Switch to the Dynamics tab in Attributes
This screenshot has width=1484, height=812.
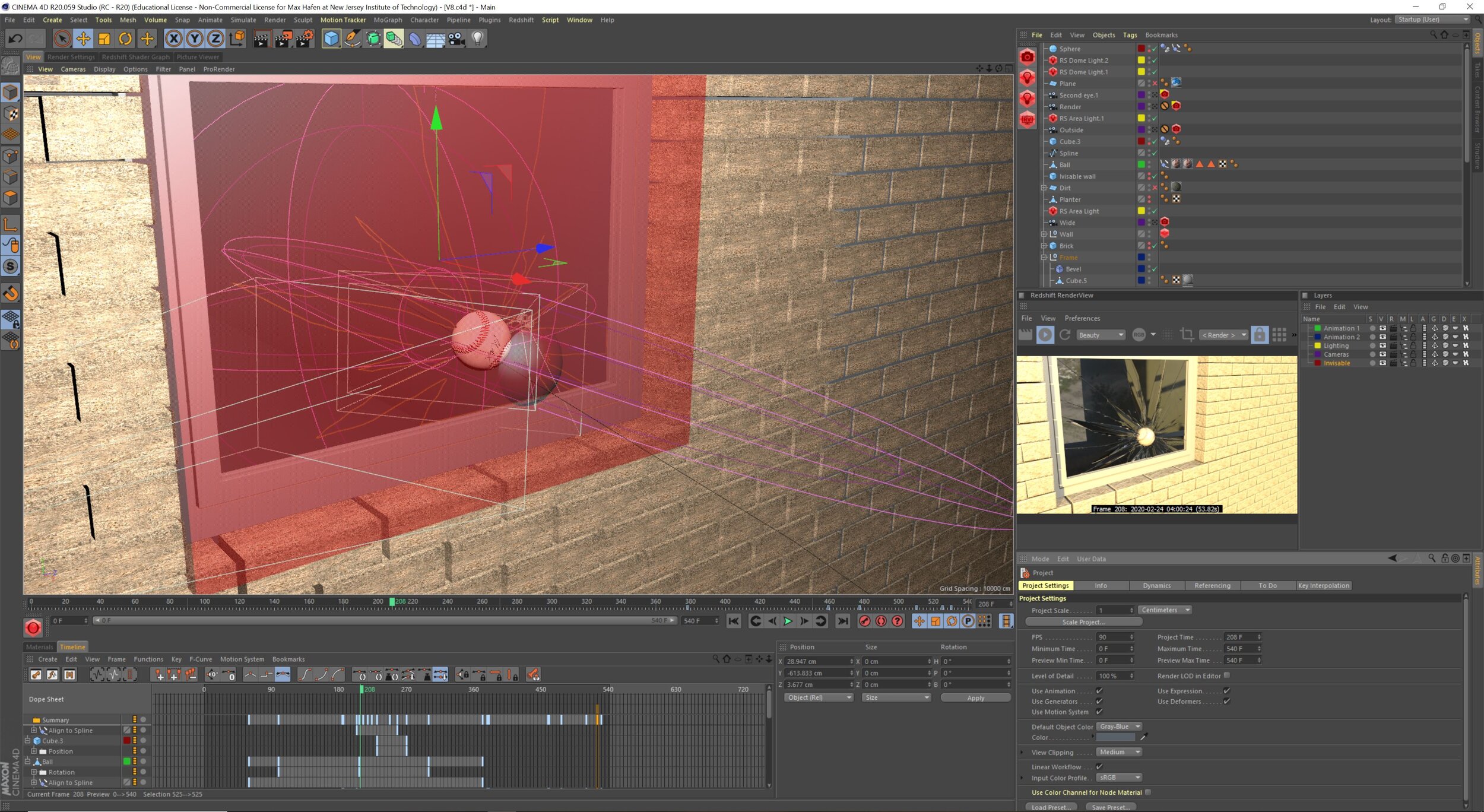(1156, 585)
